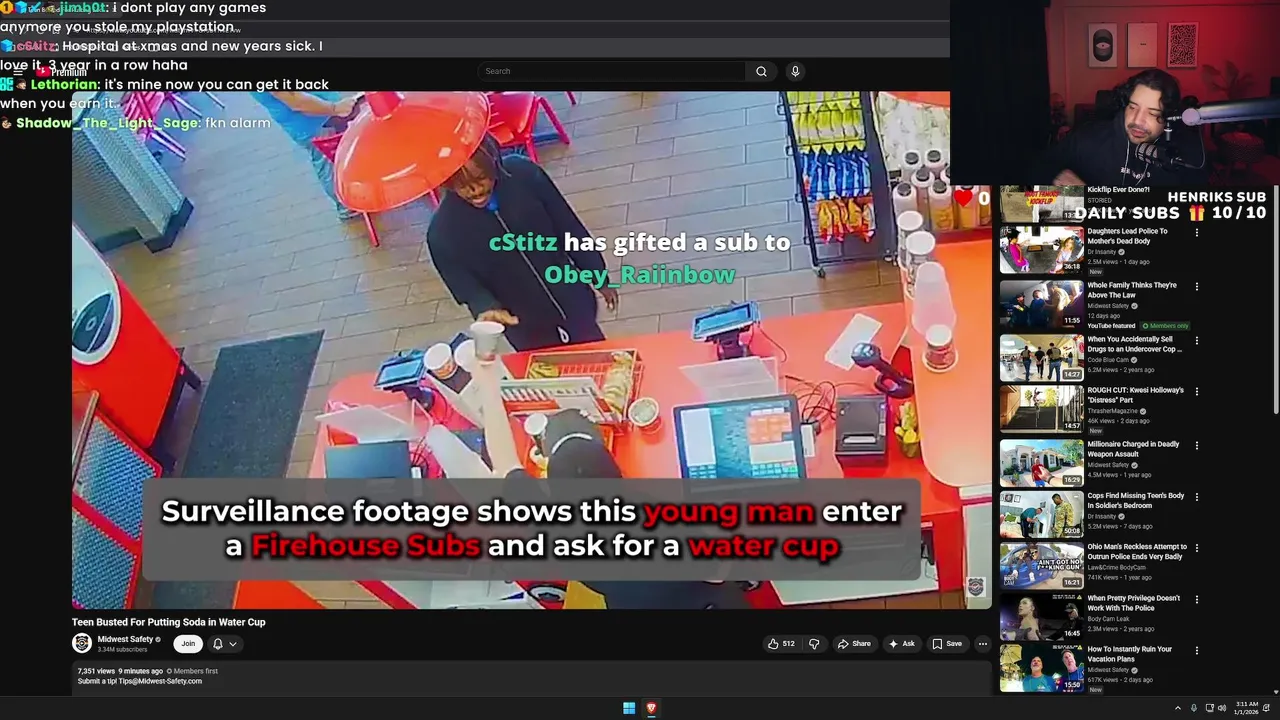Click Law&Crime BodyCam channel name

click(x=1116, y=568)
